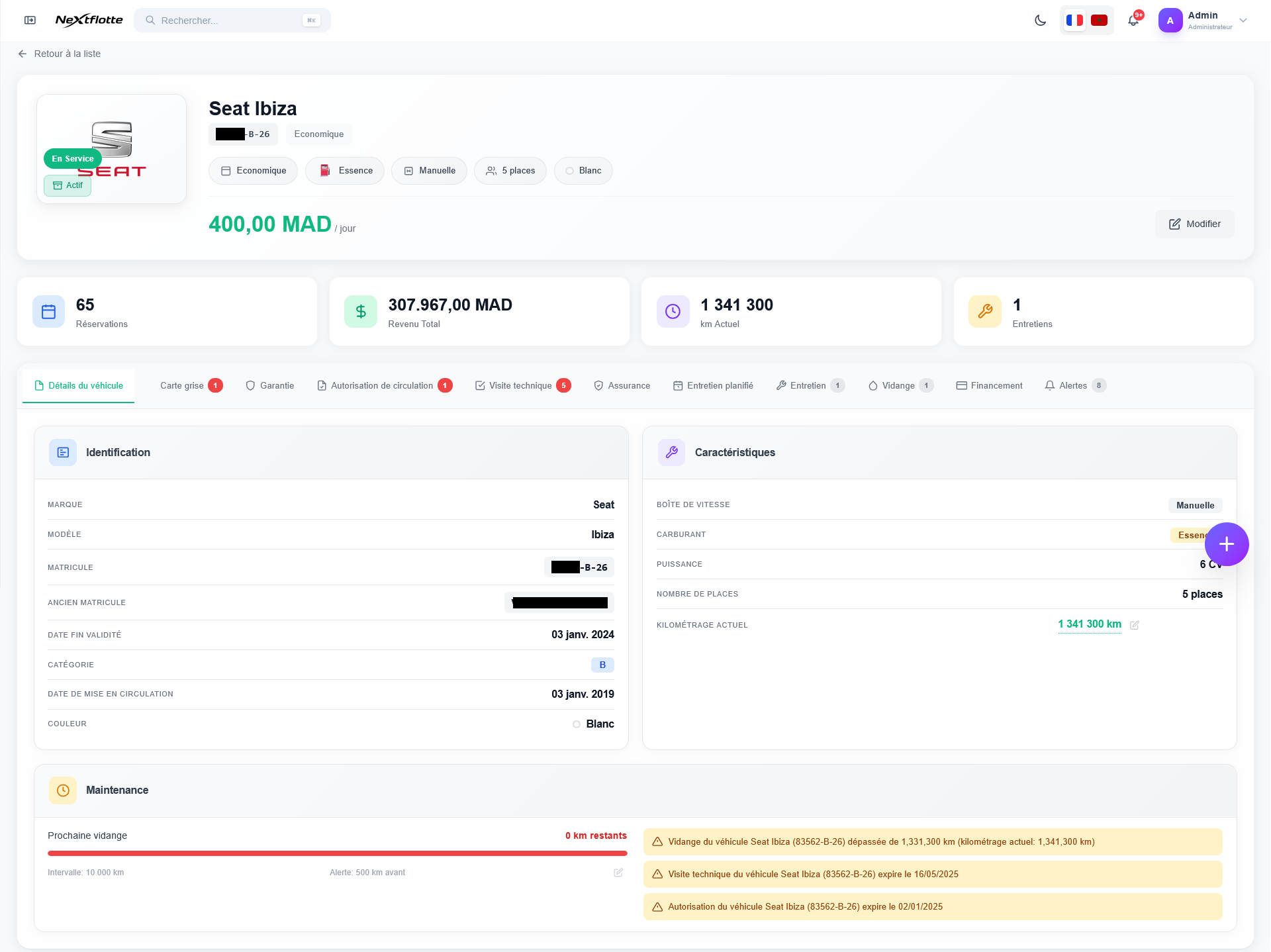Click the Revenu Total dollar icon

[361, 311]
